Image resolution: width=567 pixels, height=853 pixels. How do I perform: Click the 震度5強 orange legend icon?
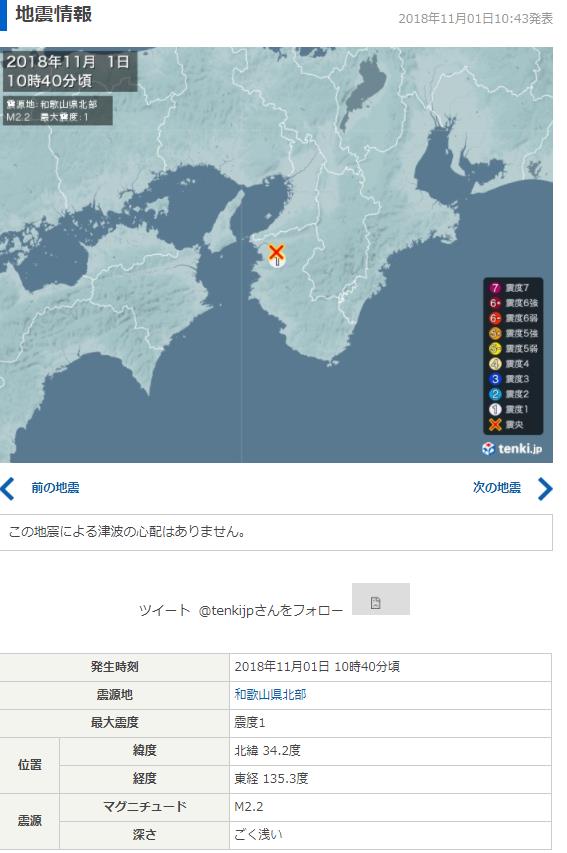pyautogui.click(x=495, y=333)
